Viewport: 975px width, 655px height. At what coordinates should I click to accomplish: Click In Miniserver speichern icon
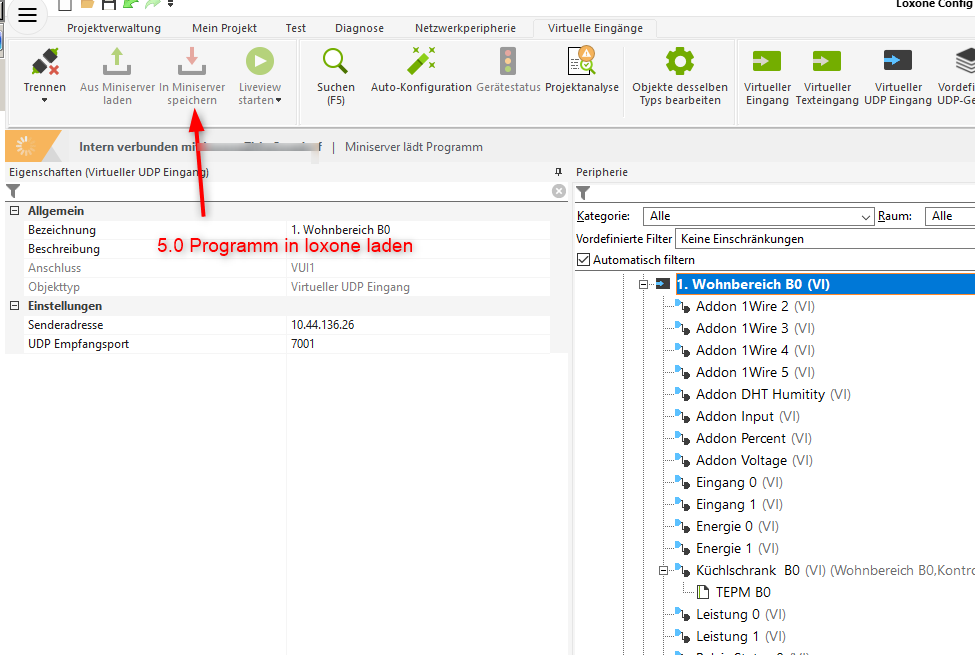[x=192, y=62]
